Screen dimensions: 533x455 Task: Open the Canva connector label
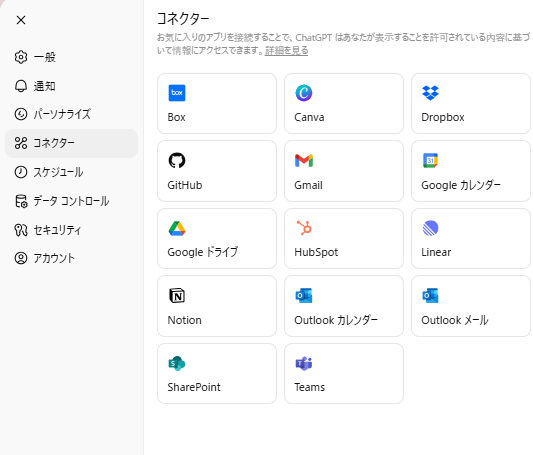[309, 117]
